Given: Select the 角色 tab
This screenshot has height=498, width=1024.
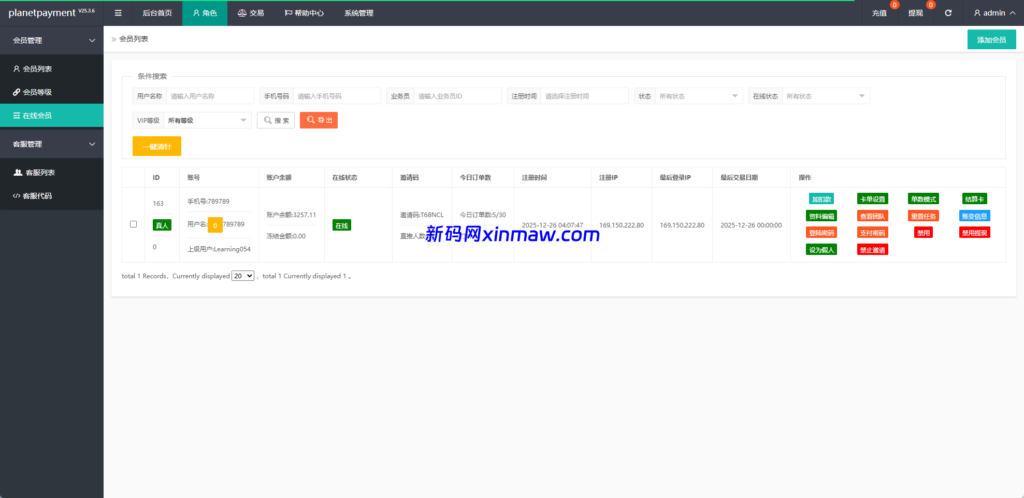Looking at the screenshot, I should 204,13.
